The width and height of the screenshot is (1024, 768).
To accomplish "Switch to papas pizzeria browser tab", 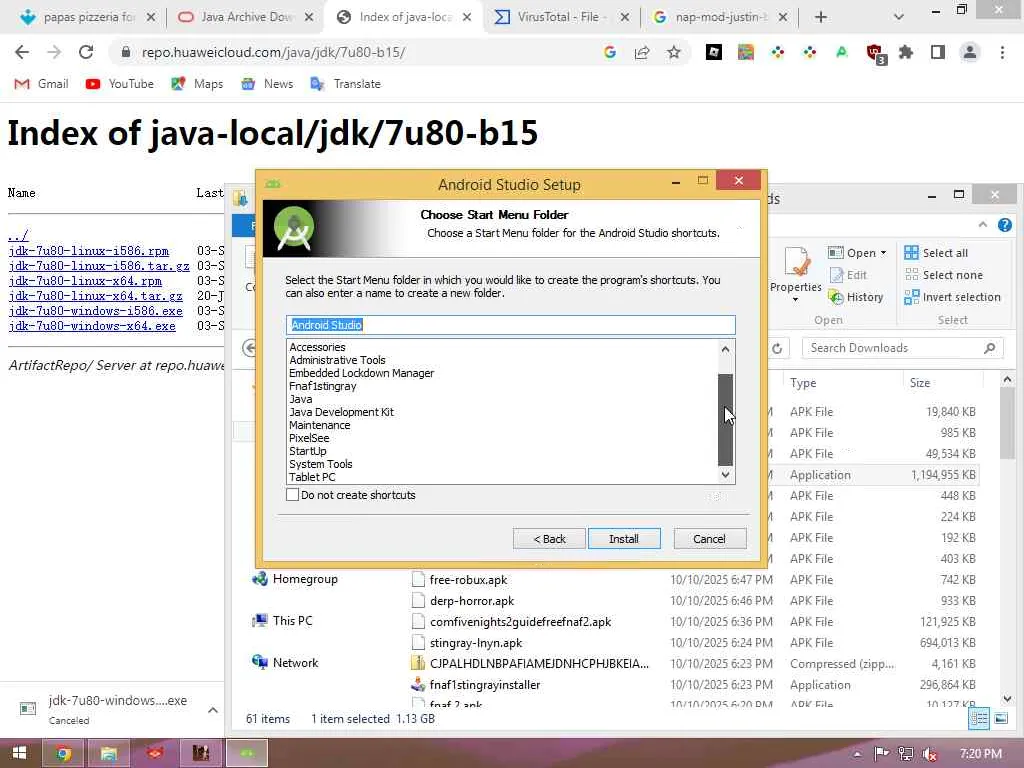I will 88,17.
